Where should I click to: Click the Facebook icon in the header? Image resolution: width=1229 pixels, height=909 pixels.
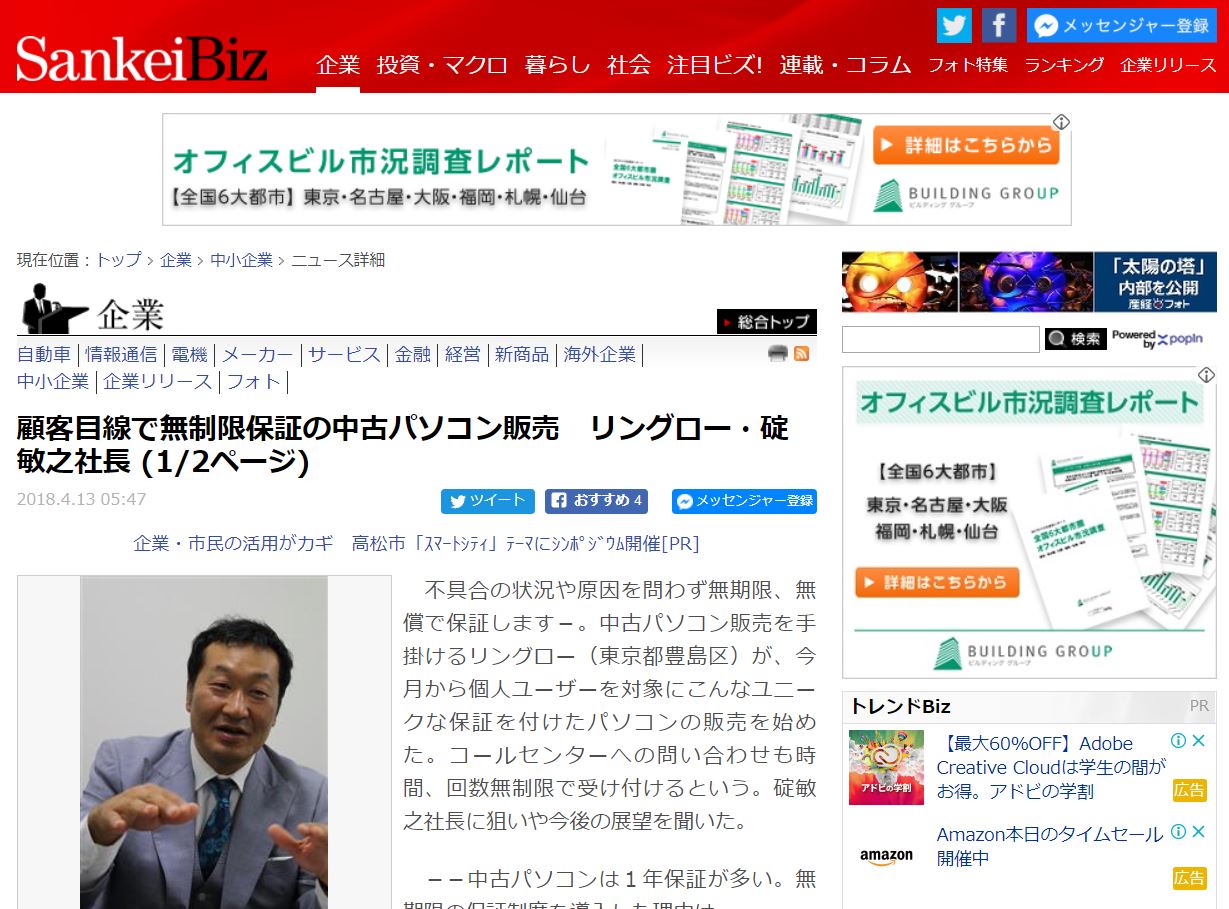998,25
